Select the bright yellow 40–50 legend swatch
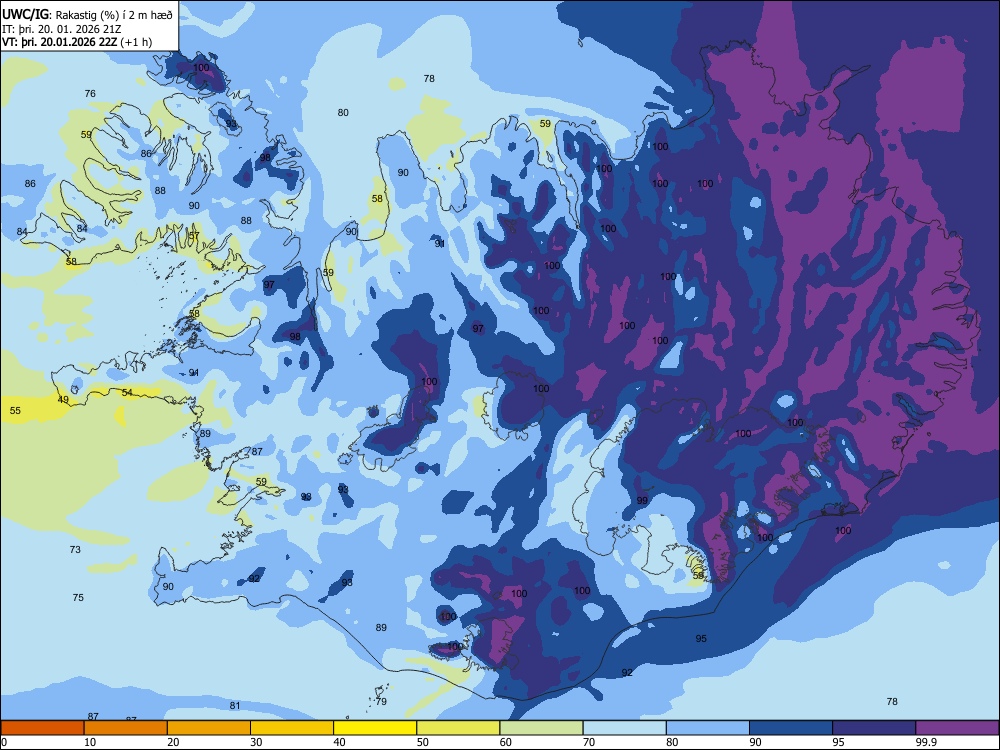This screenshot has width=1000, height=750. coord(375,728)
